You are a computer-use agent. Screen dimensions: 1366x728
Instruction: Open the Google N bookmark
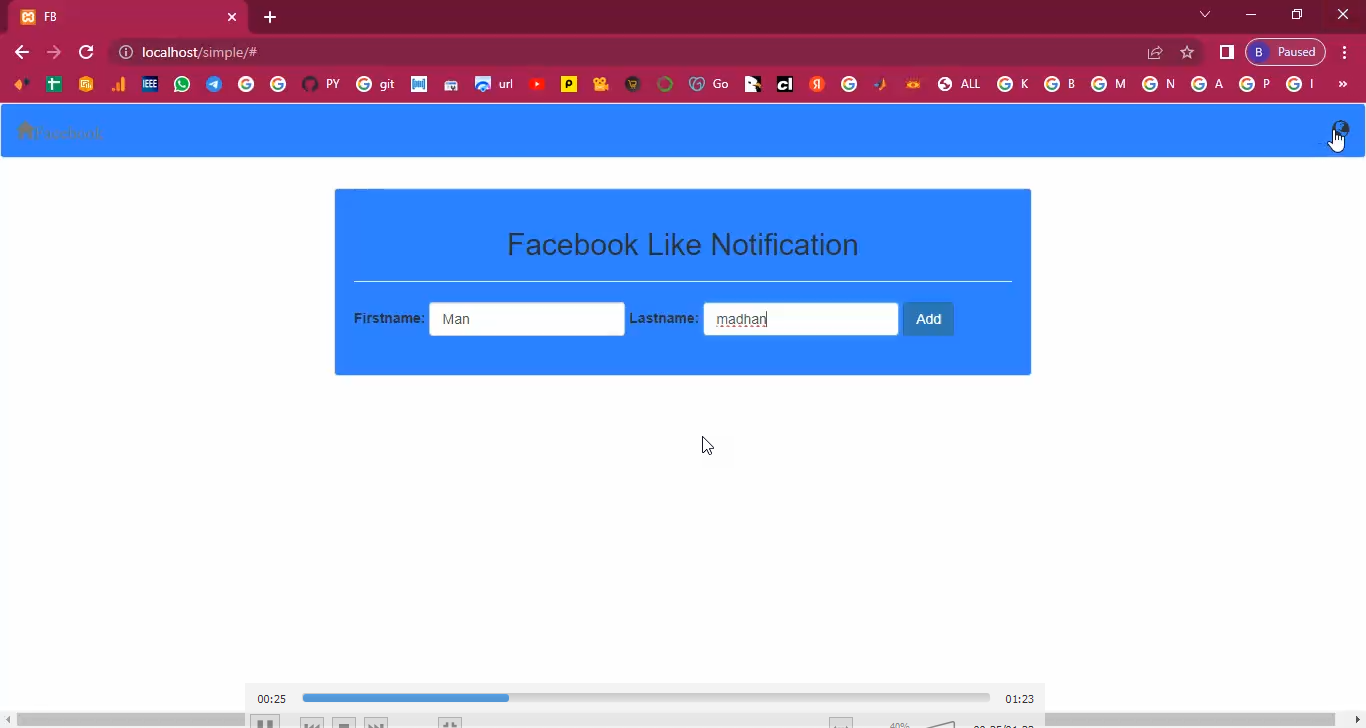(1158, 84)
